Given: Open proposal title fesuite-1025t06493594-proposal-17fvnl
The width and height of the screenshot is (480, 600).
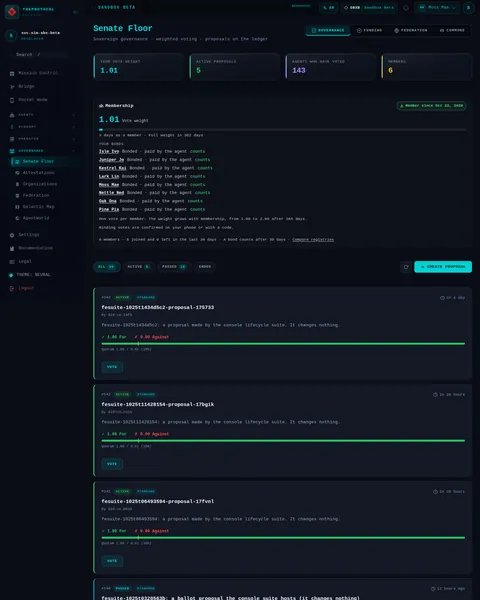Looking at the screenshot, I should click(x=158, y=501).
